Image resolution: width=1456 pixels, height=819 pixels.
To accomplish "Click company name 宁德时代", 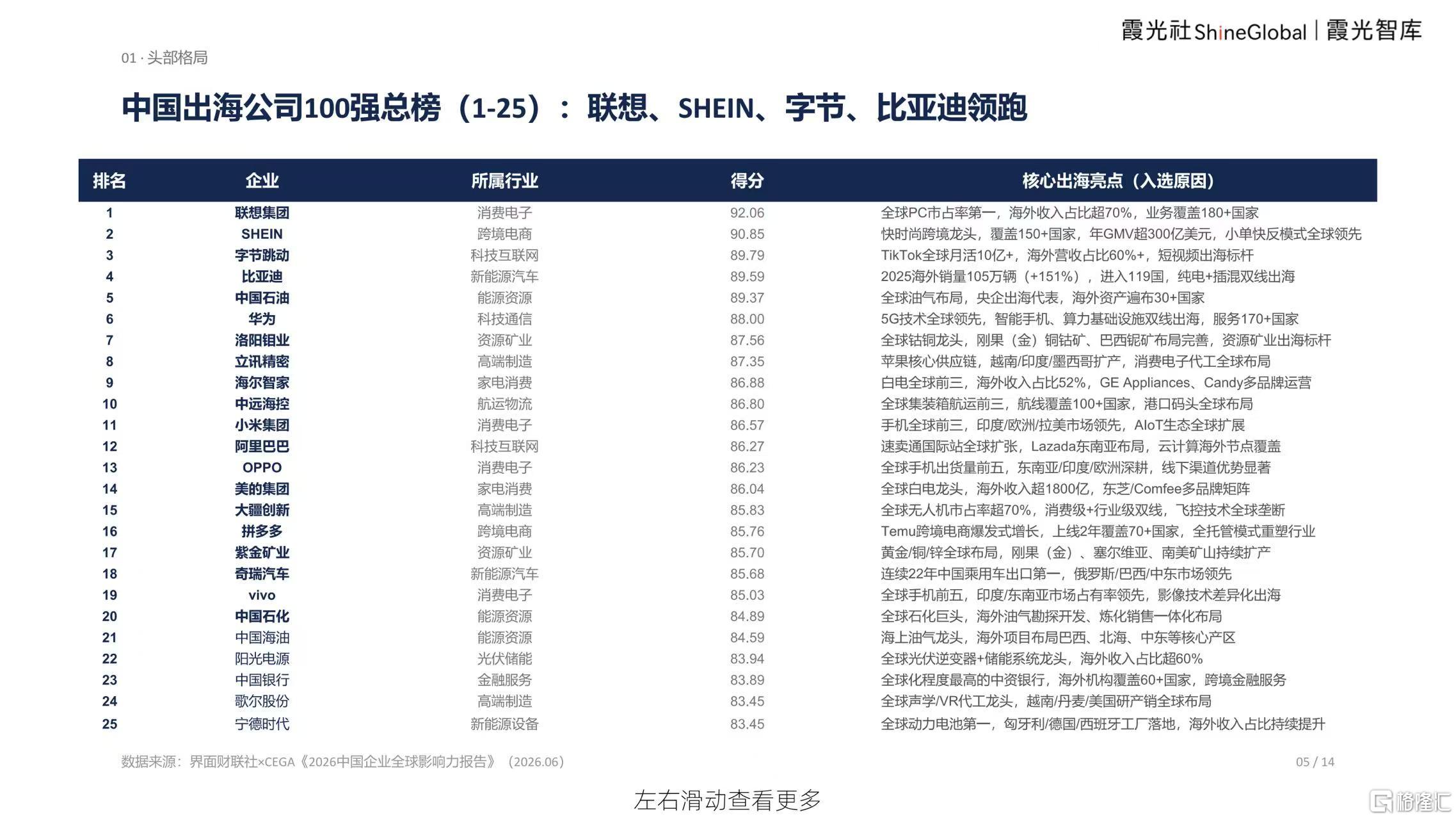I will (262, 724).
